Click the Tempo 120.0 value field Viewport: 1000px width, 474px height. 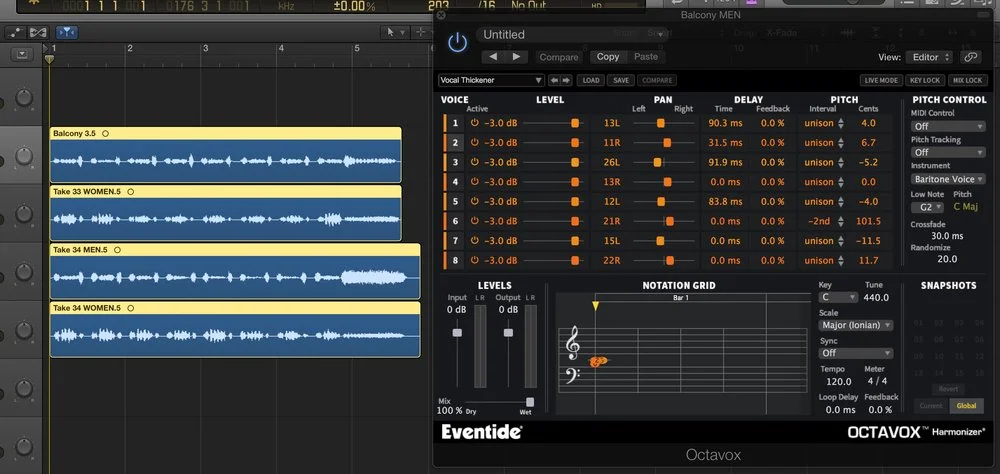(x=839, y=381)
